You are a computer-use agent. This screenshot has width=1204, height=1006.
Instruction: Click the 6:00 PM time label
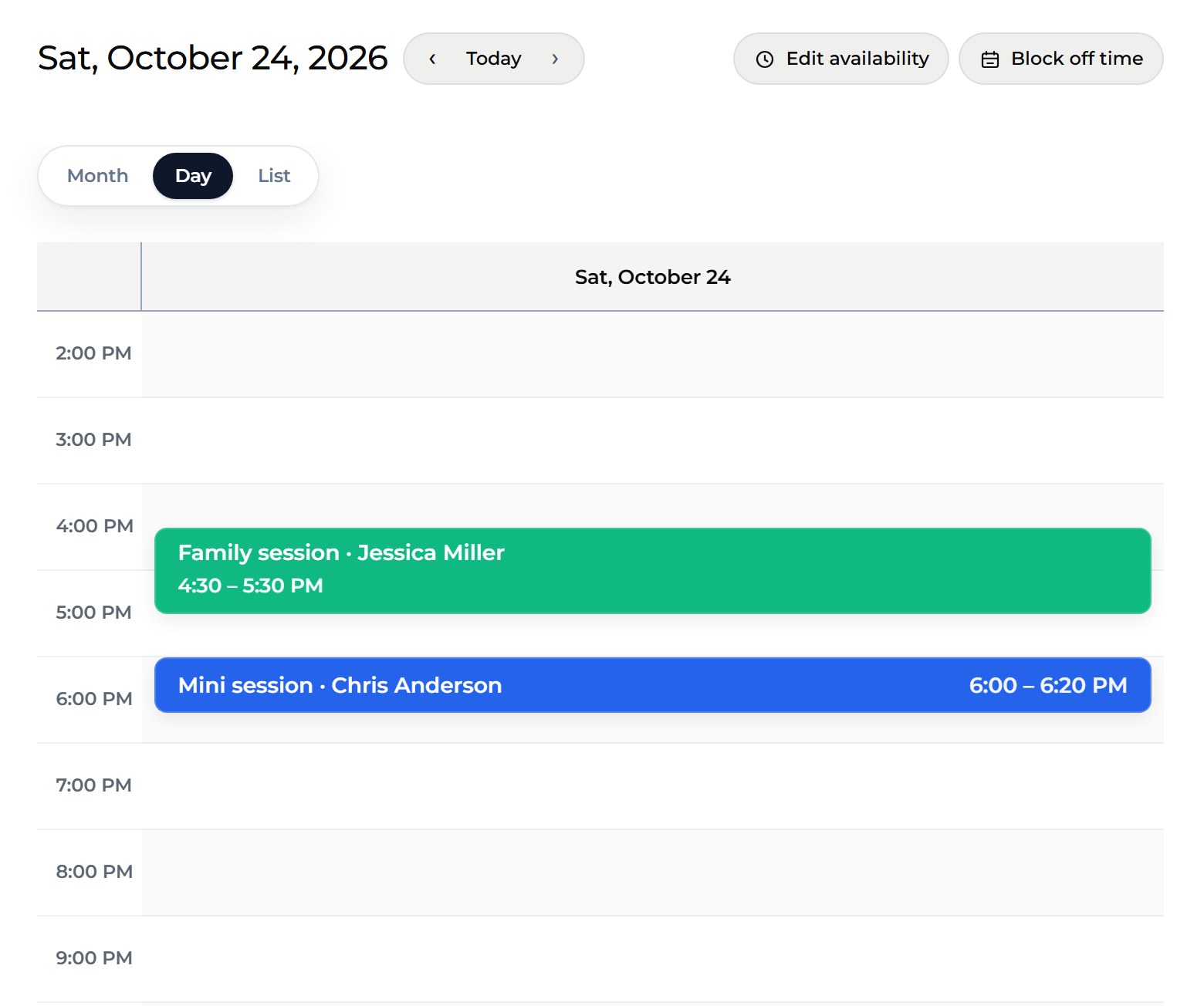94,699
